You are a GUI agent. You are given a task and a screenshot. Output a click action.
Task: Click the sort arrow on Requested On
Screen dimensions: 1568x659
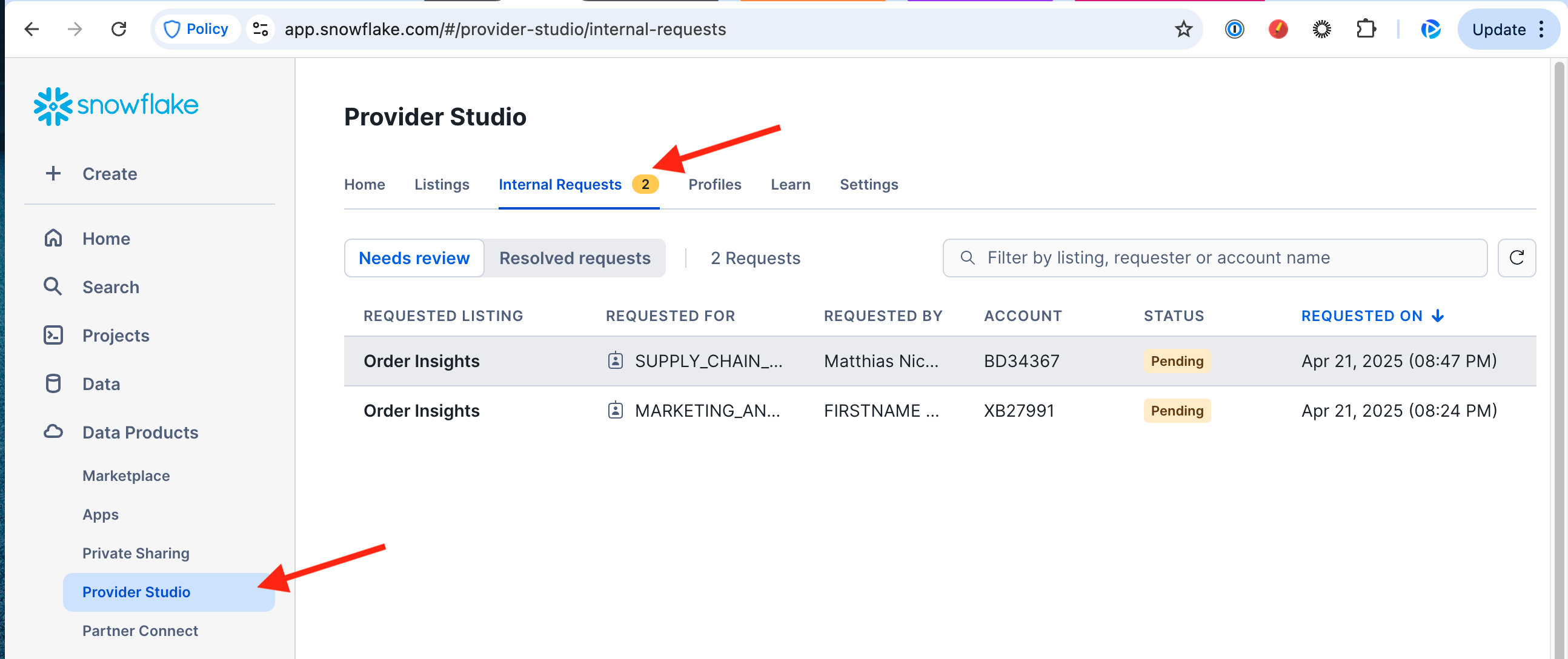[x=1438, y=316]
